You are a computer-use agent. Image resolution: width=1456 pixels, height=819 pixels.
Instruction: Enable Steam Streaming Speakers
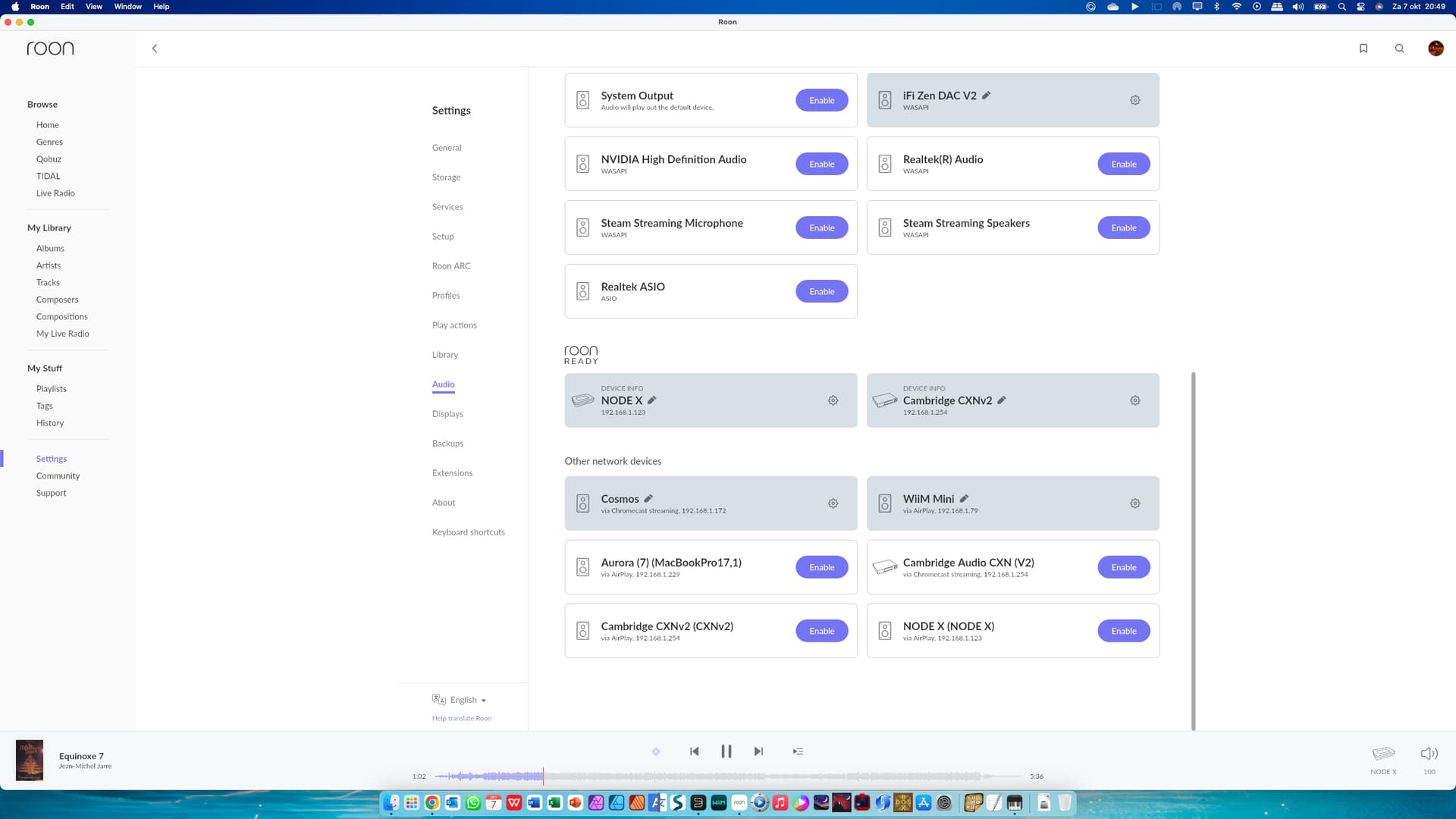[1123, 227]
